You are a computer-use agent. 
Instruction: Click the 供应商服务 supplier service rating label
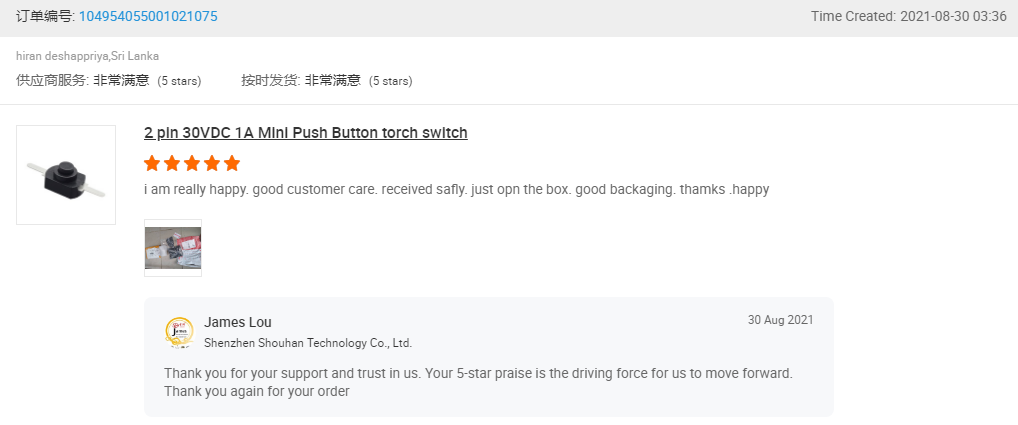51,80
